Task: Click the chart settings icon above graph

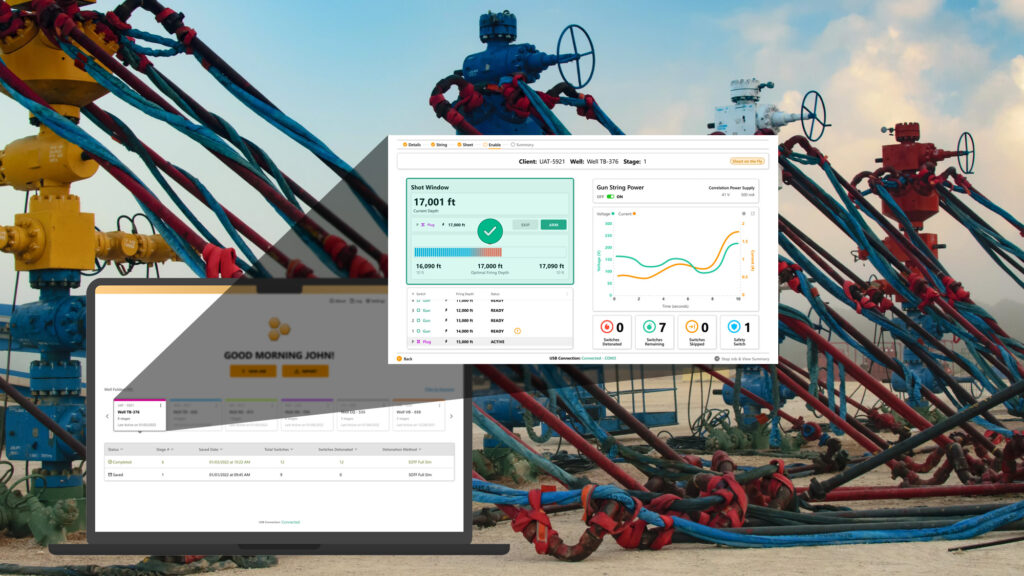Action: click(x=742, y=213)
